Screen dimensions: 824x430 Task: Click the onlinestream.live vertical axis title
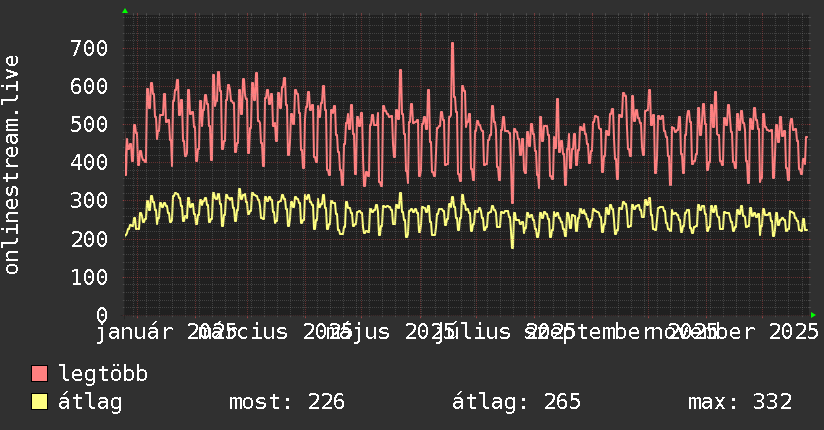[x=11, y=165]
